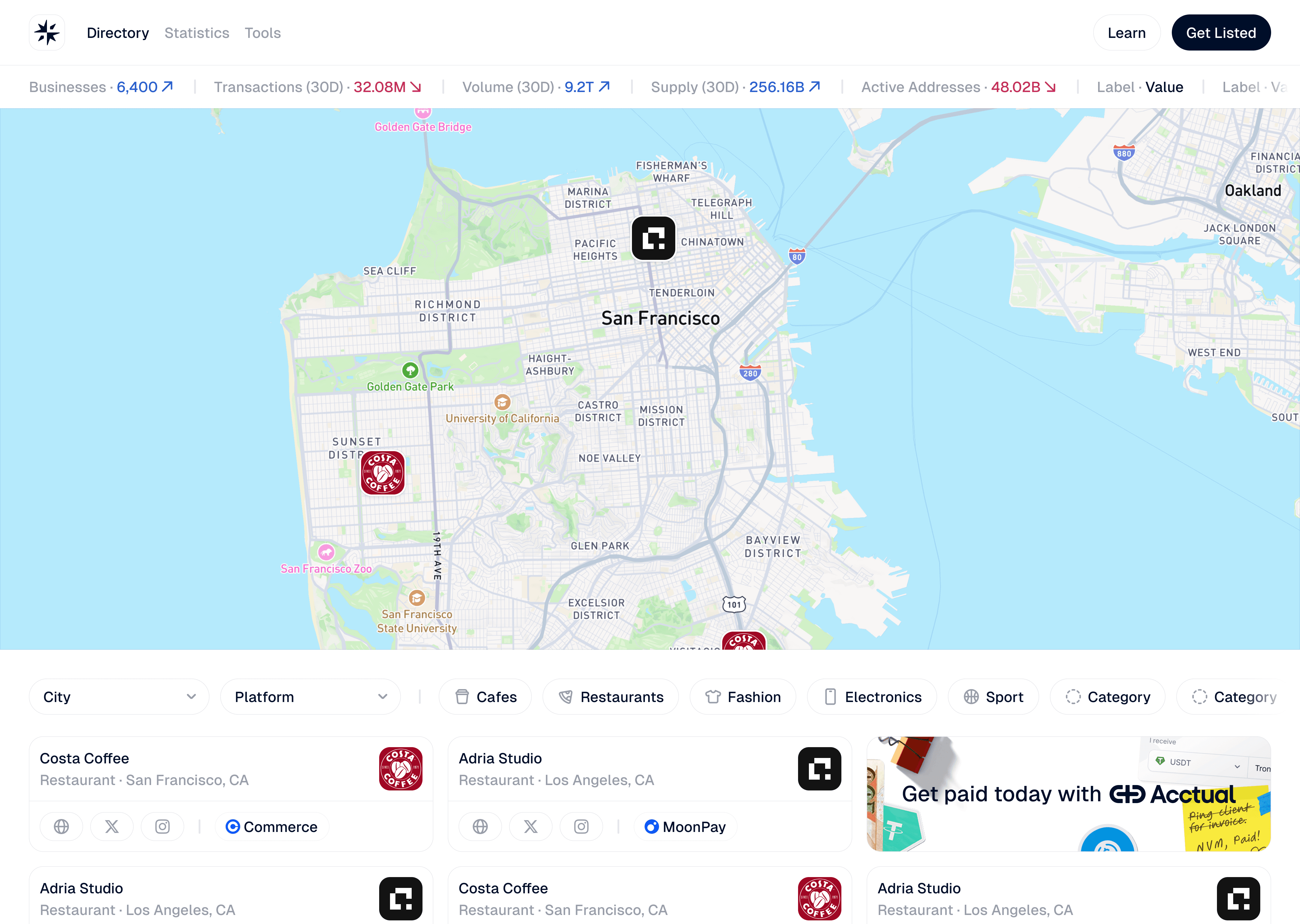The height and width of the screenshot is (924, 1300).
Task: Click the Commerce platform chip
Action: [271, 826]
